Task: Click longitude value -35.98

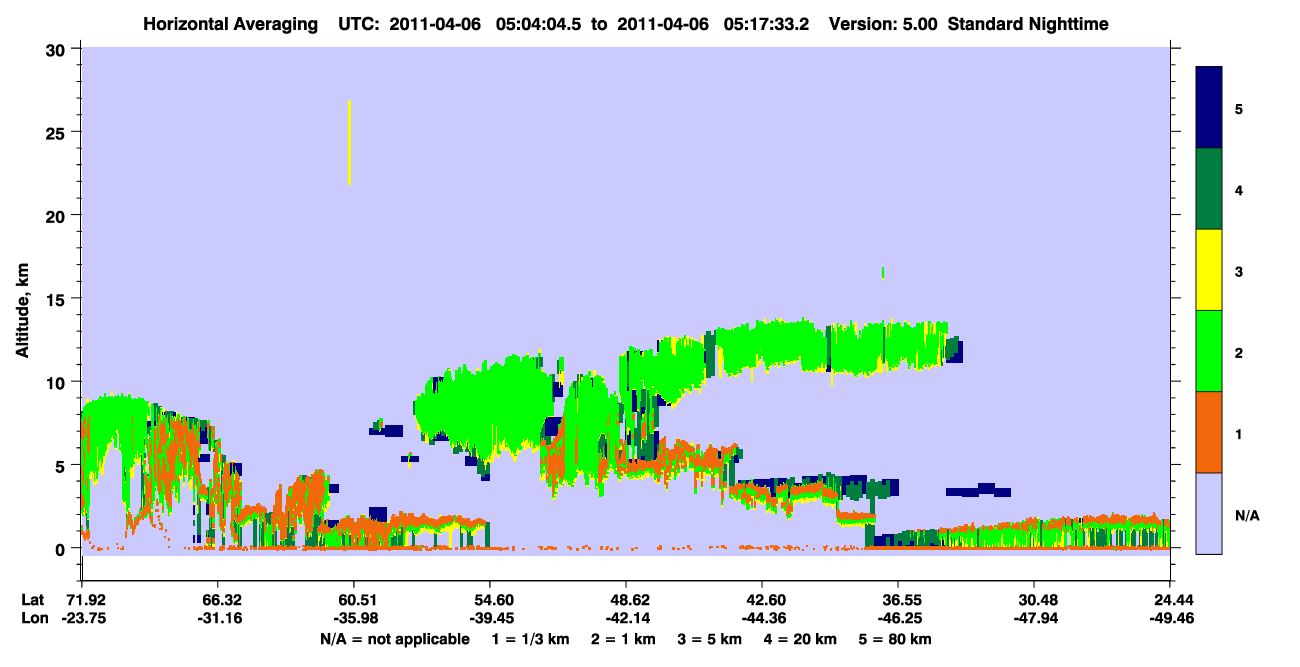Action: click(354, 619)
